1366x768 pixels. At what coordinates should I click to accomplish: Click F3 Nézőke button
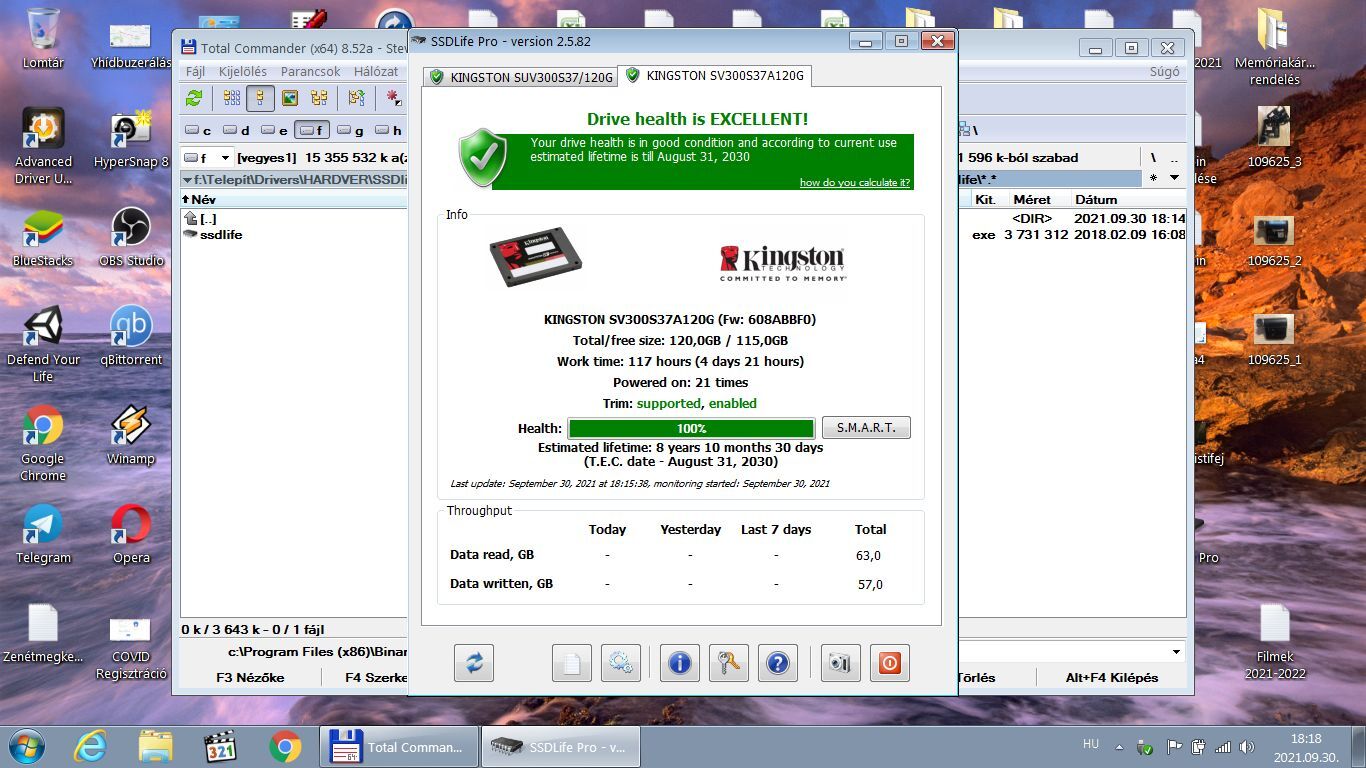(250, 677)
